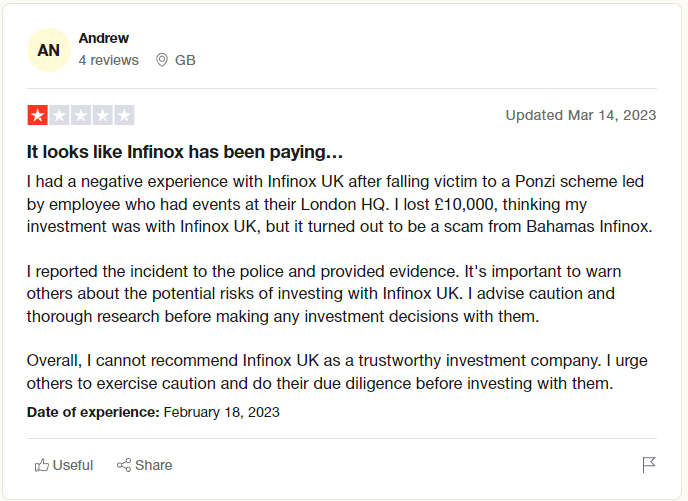Open the Updated Mar 14, 2023 date
The image size is (688, 501).
point(581,115)
